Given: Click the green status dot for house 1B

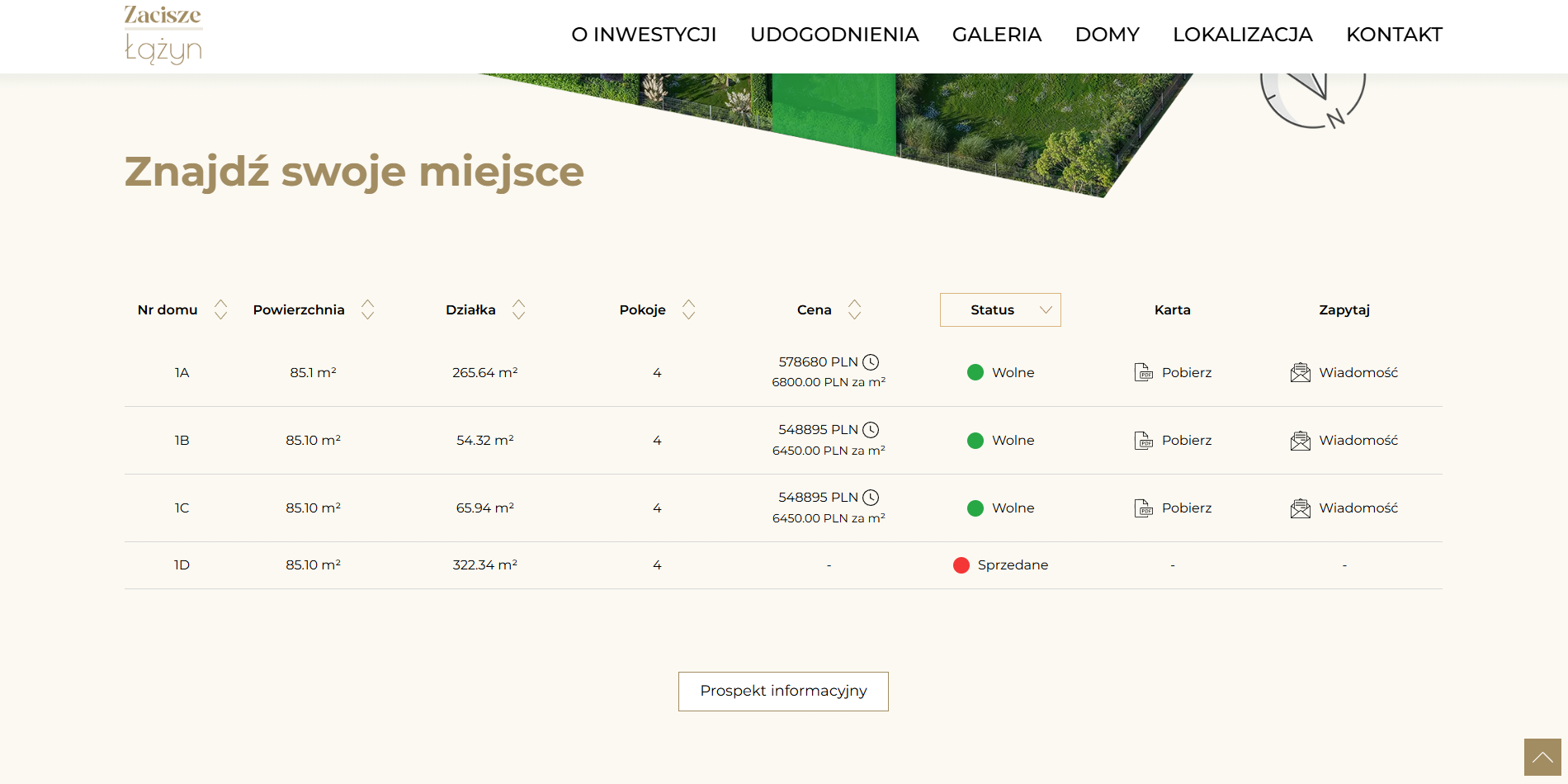Looking at the screenshot, I should [x=975, y=440].
